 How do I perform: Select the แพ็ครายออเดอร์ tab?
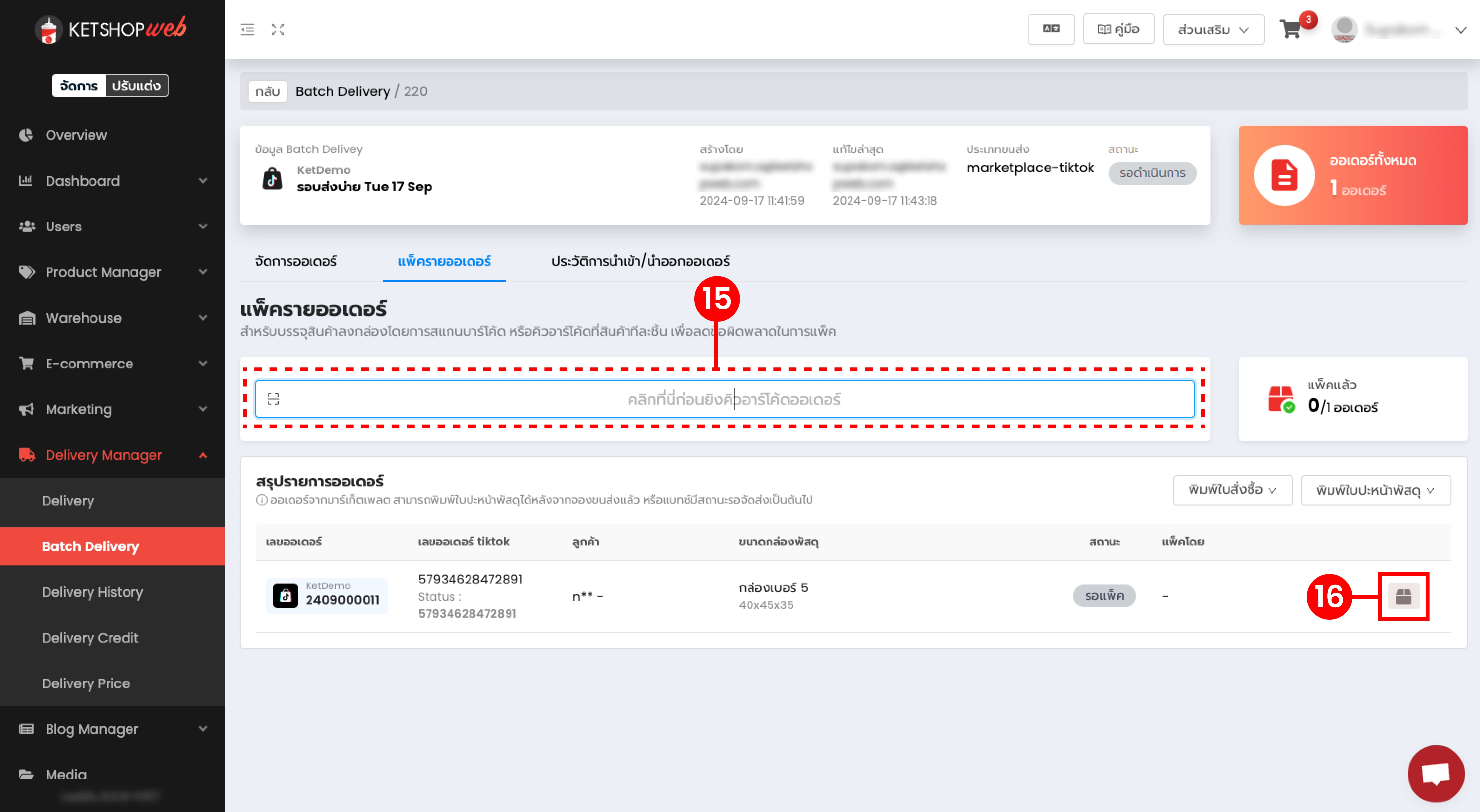pos(444,261)
